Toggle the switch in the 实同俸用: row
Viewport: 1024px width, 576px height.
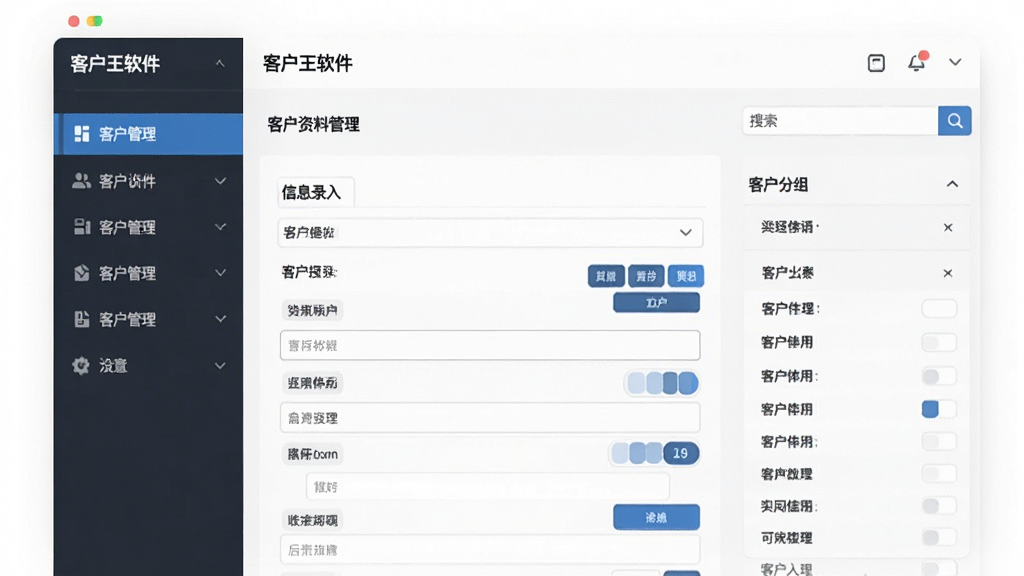coord(939,505)
